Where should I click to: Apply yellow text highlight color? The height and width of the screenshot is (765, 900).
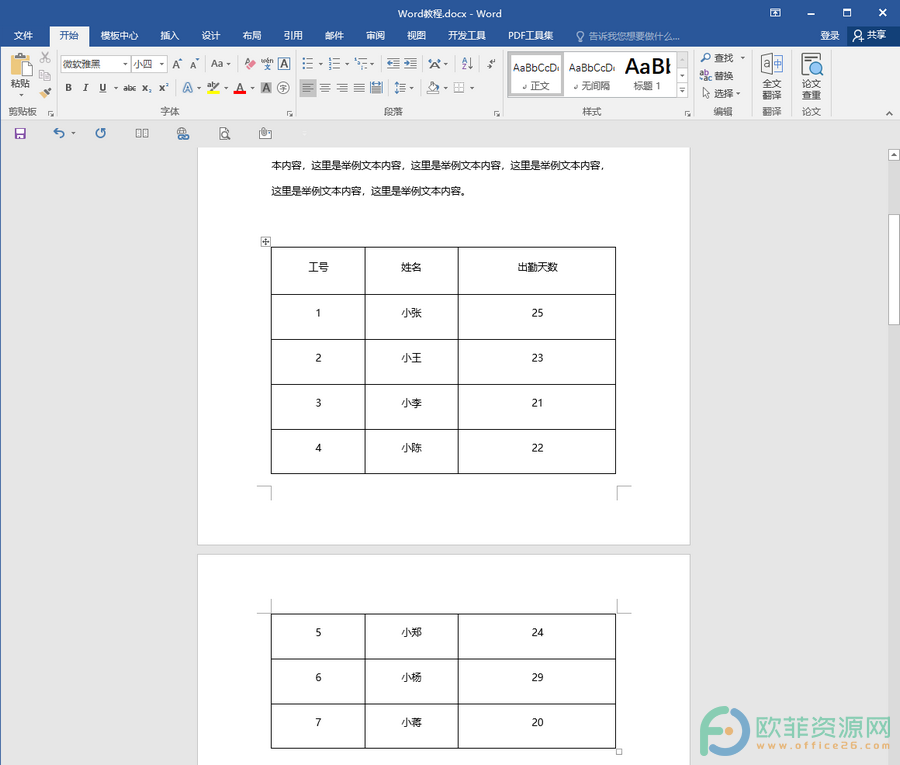tap(213, 88)
